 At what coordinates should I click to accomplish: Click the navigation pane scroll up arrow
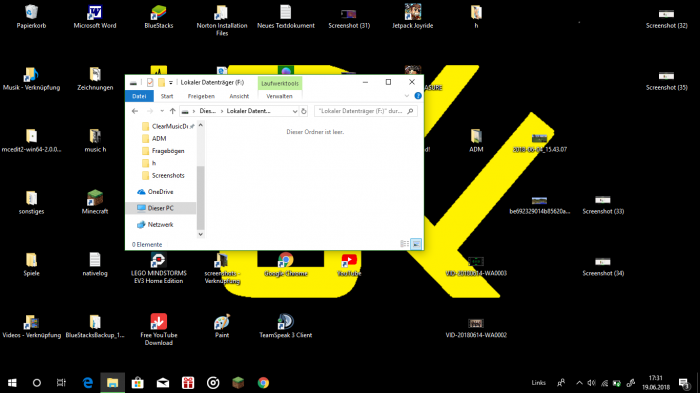click(200, 125)
